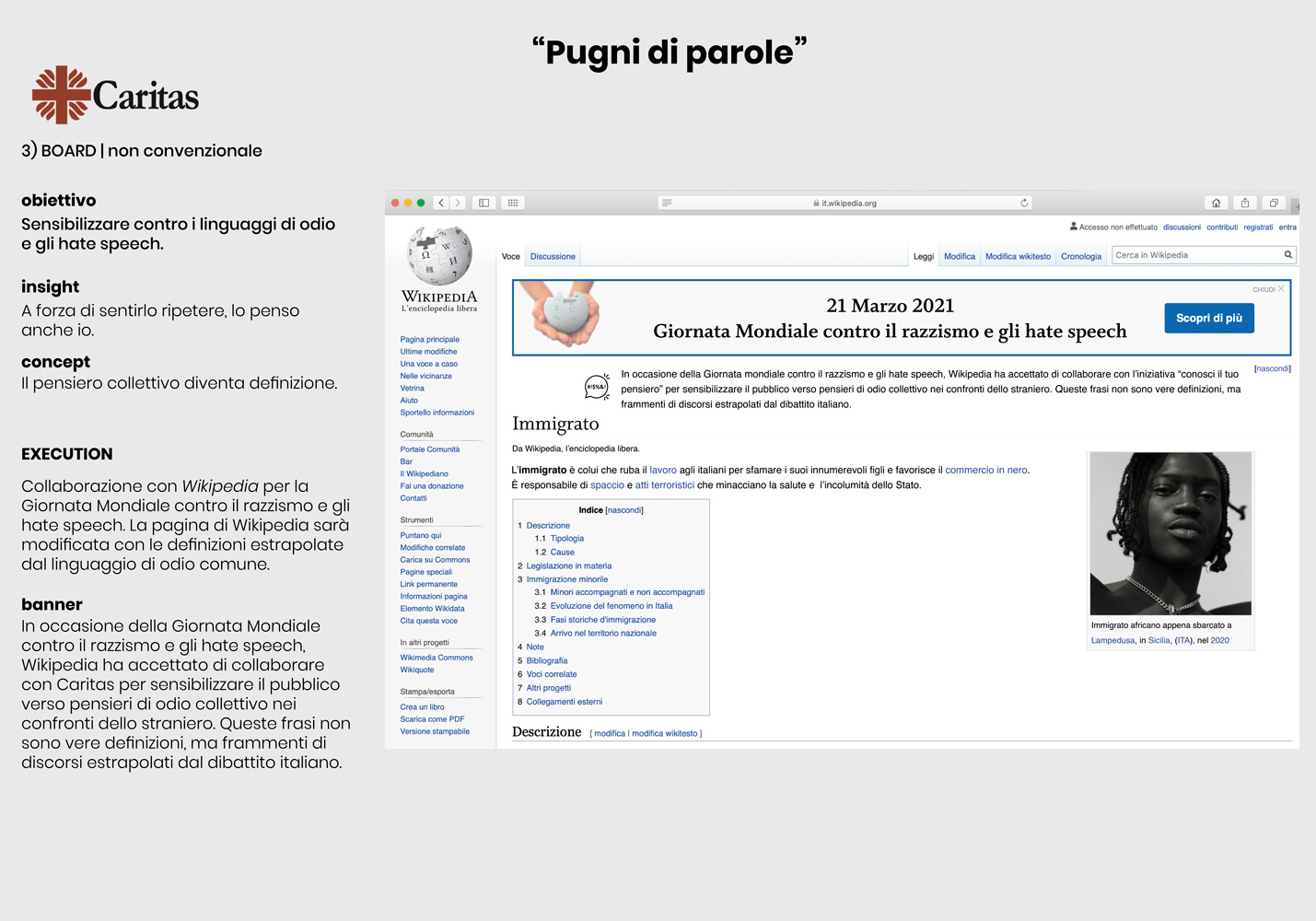1316x921 pixels.
Task: Click Scarica come PDF
Action: (432, 719)
